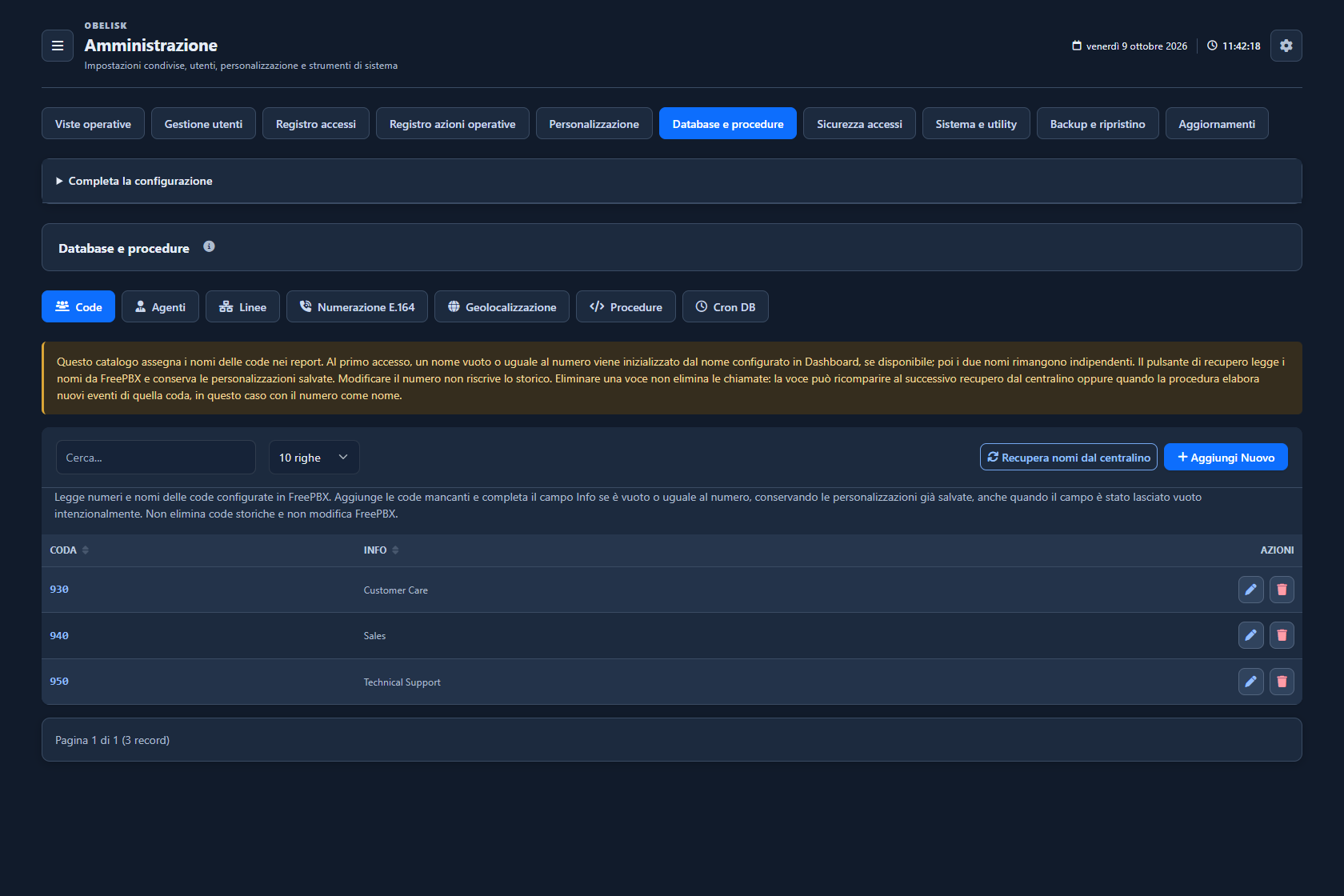
Task: Focus the Cerca search field
Action: click(156, 458)
